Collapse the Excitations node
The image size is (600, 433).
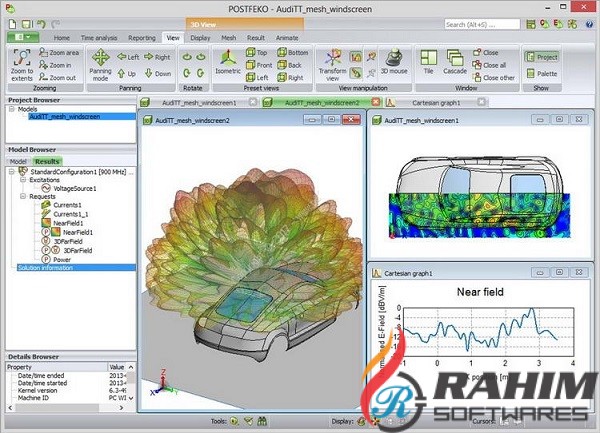tap(23, 179)
